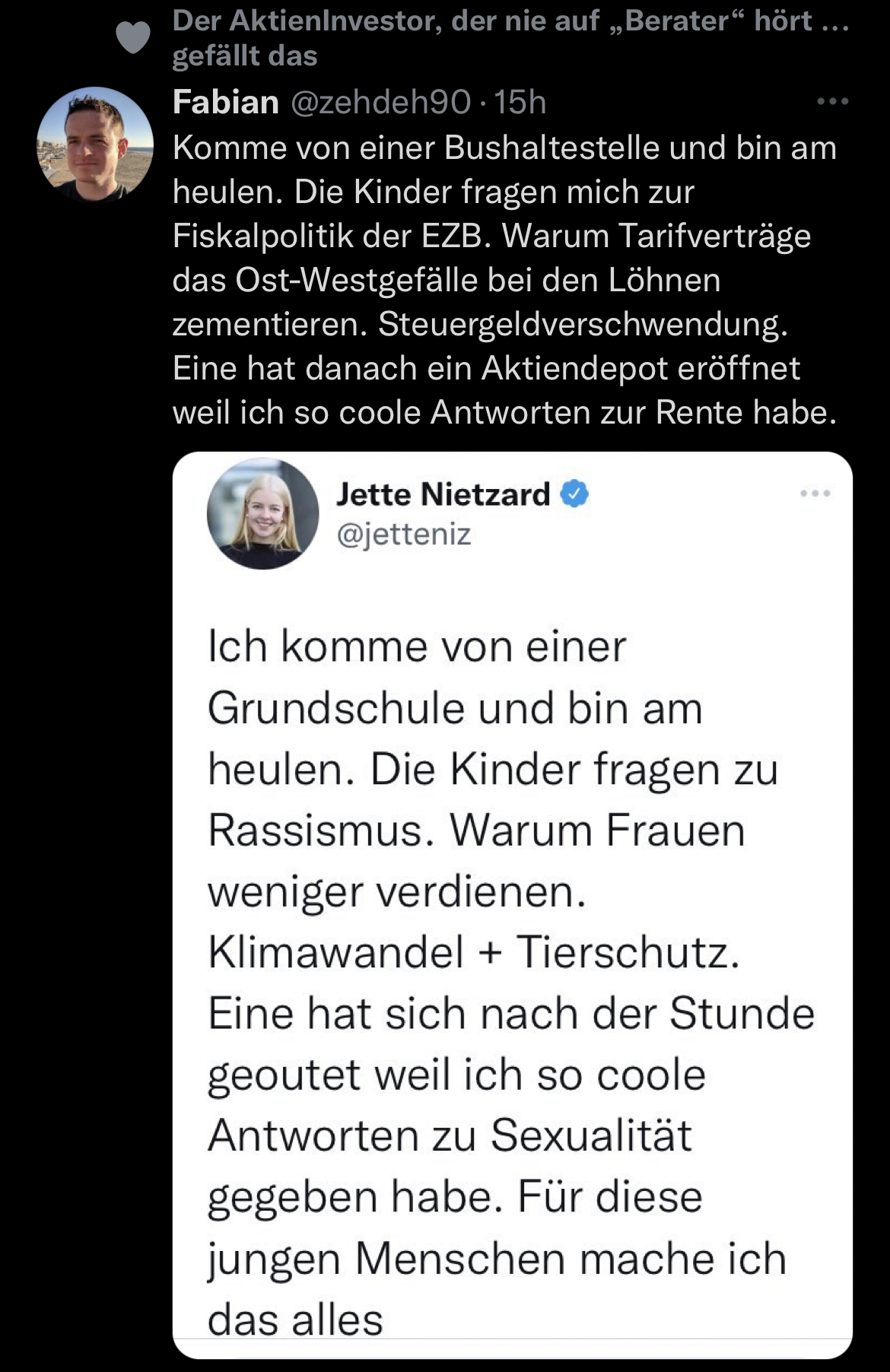Open the three-dot menu on Fabian's tweet
The width and height of the screenshot is (890, 1372).
point(832,101)
